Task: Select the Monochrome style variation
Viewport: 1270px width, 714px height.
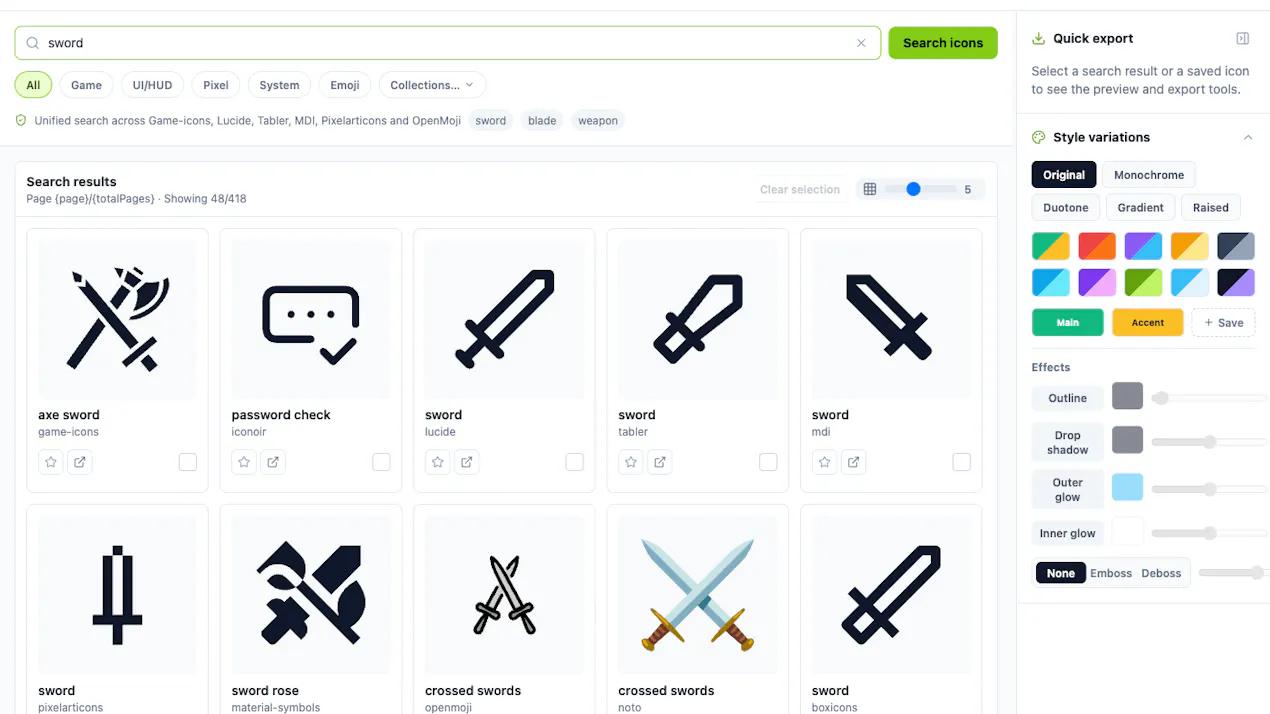Action: [x=1149, y=175]
